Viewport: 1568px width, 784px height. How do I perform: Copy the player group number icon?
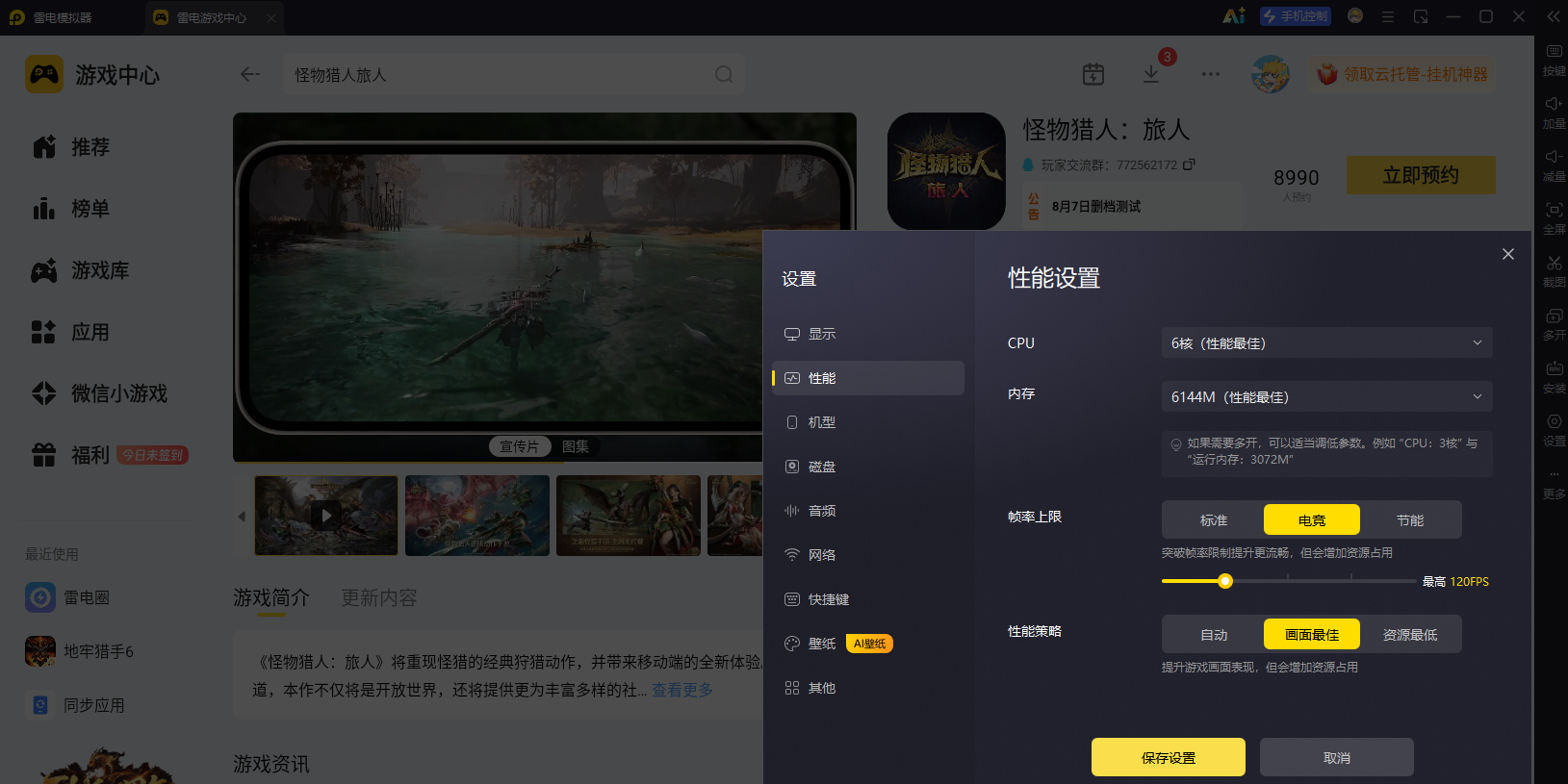(x=1189, y=164)
